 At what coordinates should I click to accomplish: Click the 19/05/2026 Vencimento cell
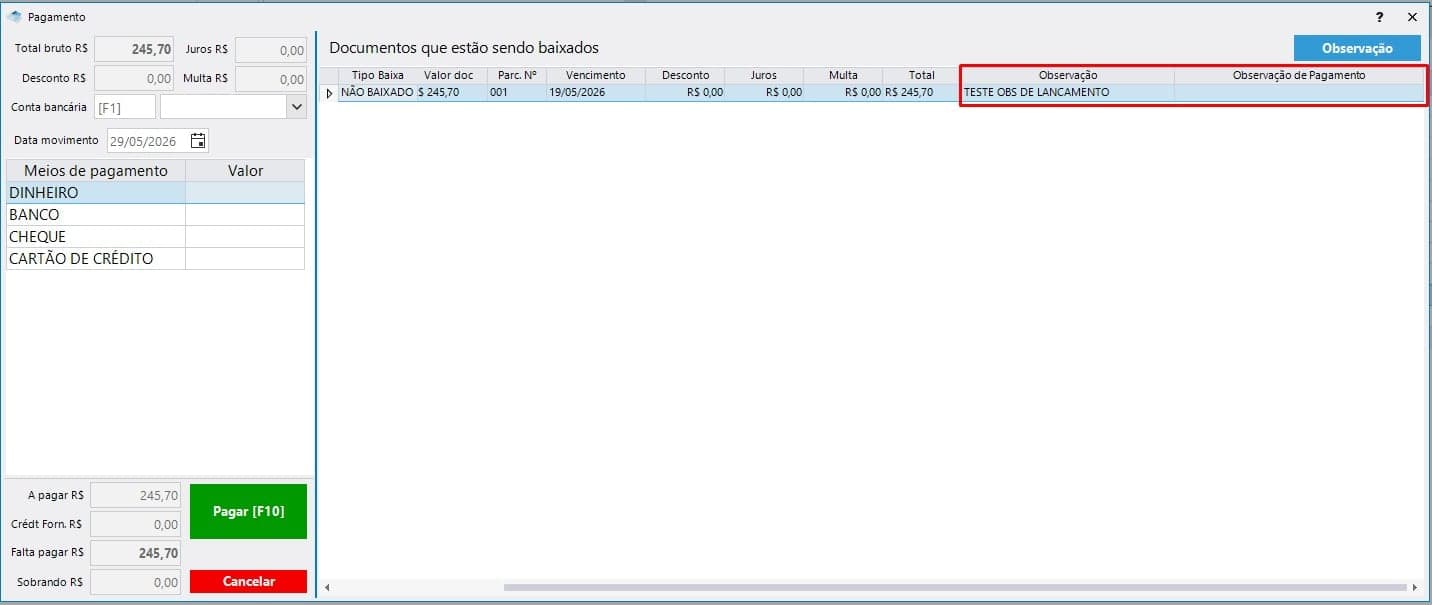(x=596, y=93)
